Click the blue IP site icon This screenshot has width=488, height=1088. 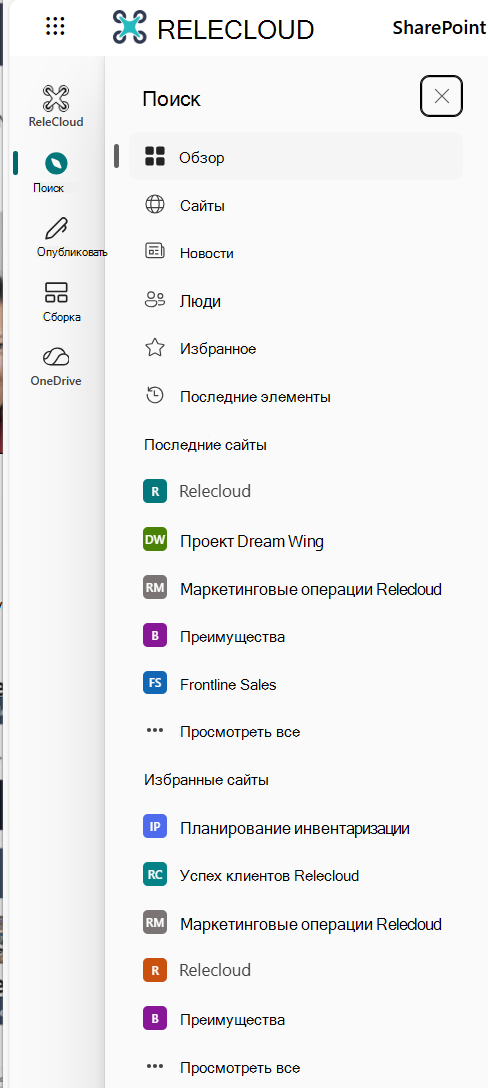155,826
